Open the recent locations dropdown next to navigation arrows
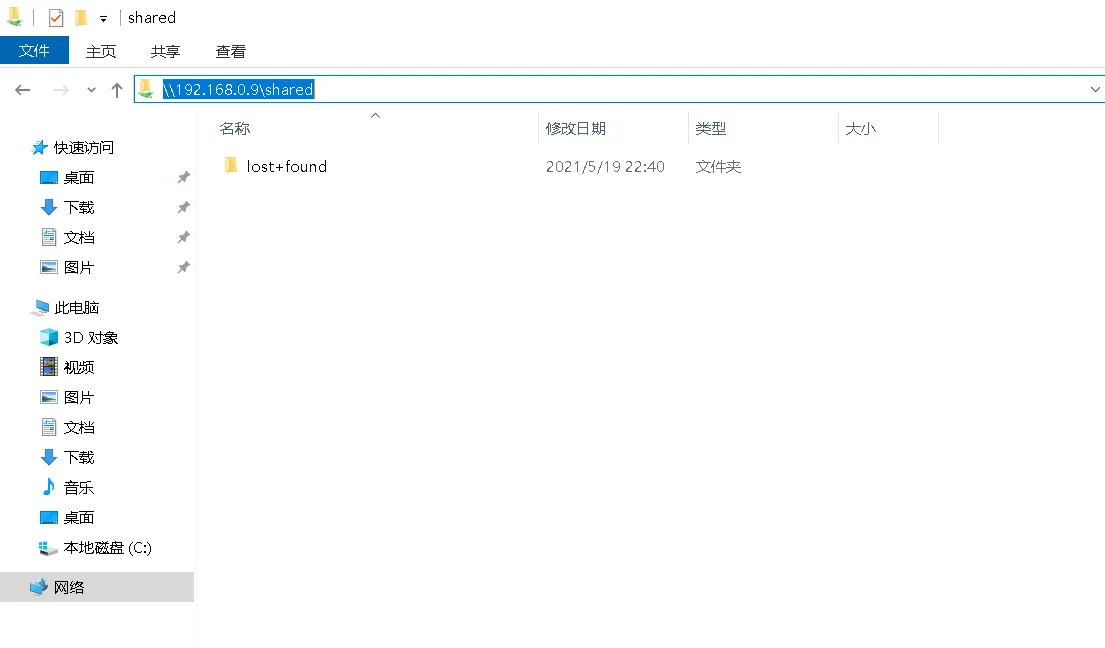The image size is (1105, 648). (x=91, y=89)
